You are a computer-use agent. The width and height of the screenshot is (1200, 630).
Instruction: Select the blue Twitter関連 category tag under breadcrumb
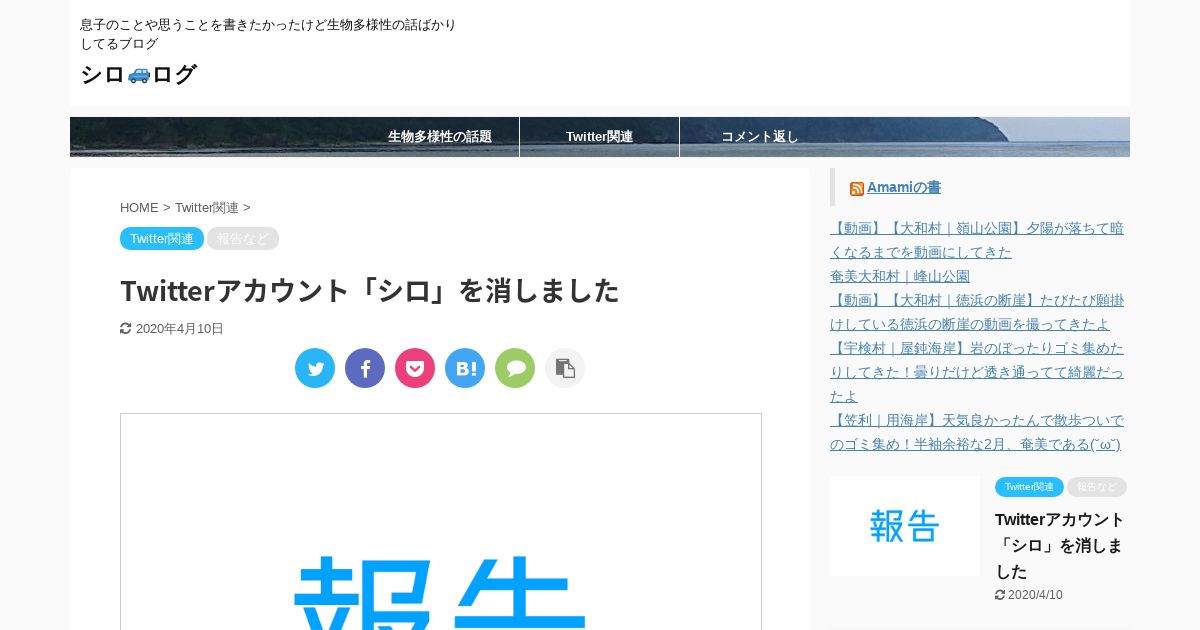(162, 238)
